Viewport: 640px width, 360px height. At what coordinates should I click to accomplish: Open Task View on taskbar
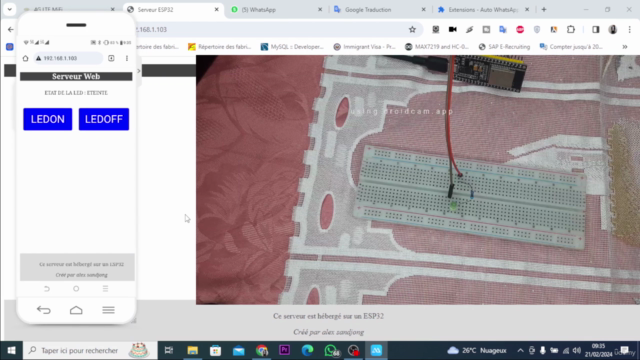click(x=169, y=350)
